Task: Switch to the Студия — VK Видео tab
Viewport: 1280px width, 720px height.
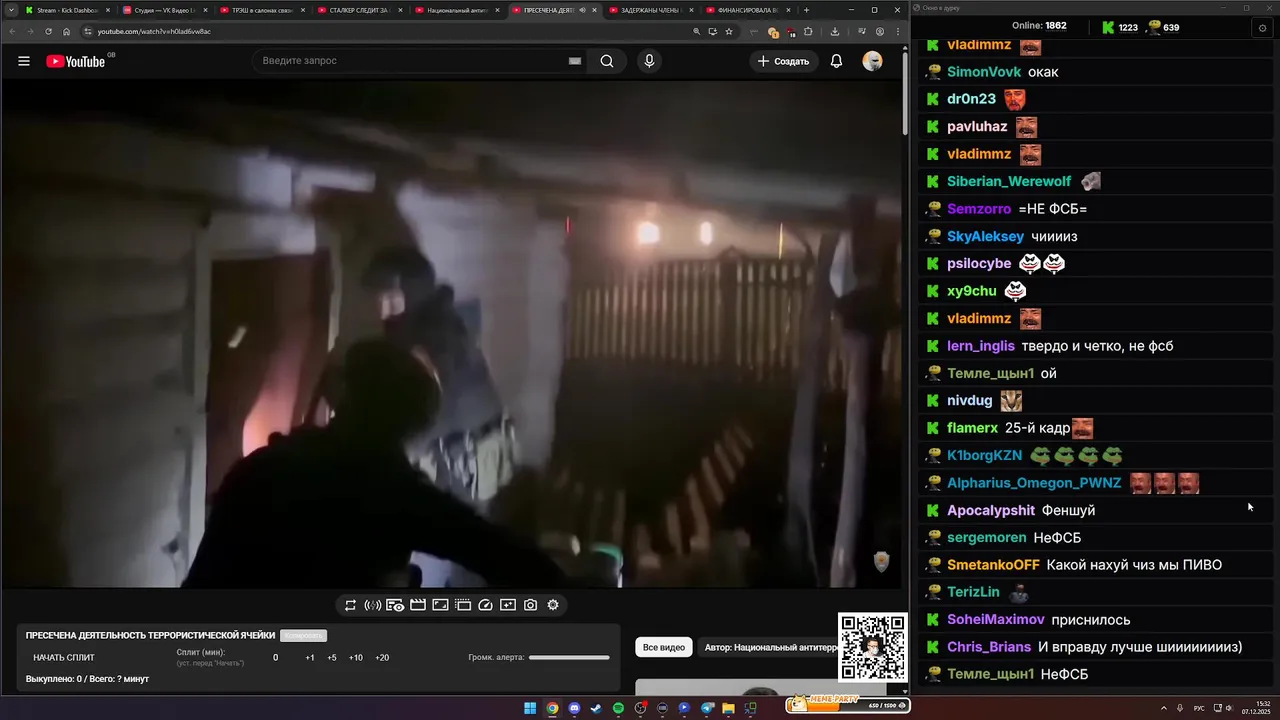Action: click(x=164, y=10)
